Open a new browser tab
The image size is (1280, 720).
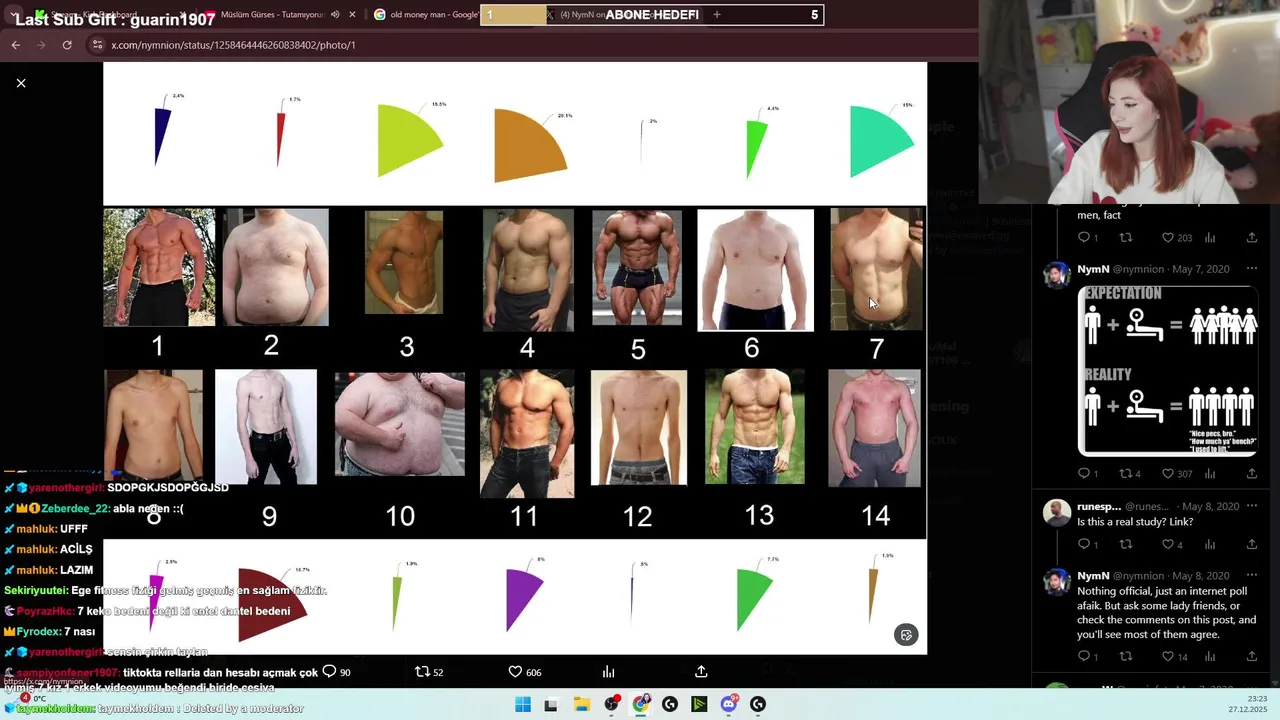pos(717,15)
